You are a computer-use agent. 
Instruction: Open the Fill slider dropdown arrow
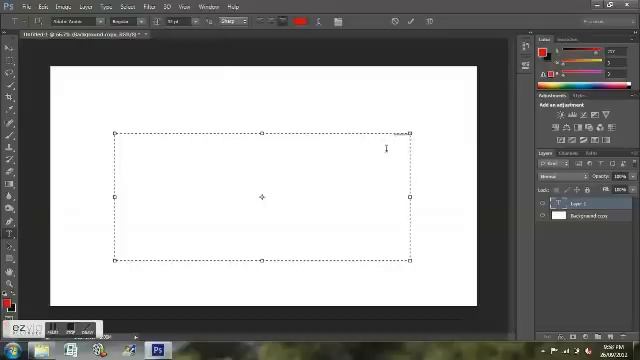[x=633, y=190]
